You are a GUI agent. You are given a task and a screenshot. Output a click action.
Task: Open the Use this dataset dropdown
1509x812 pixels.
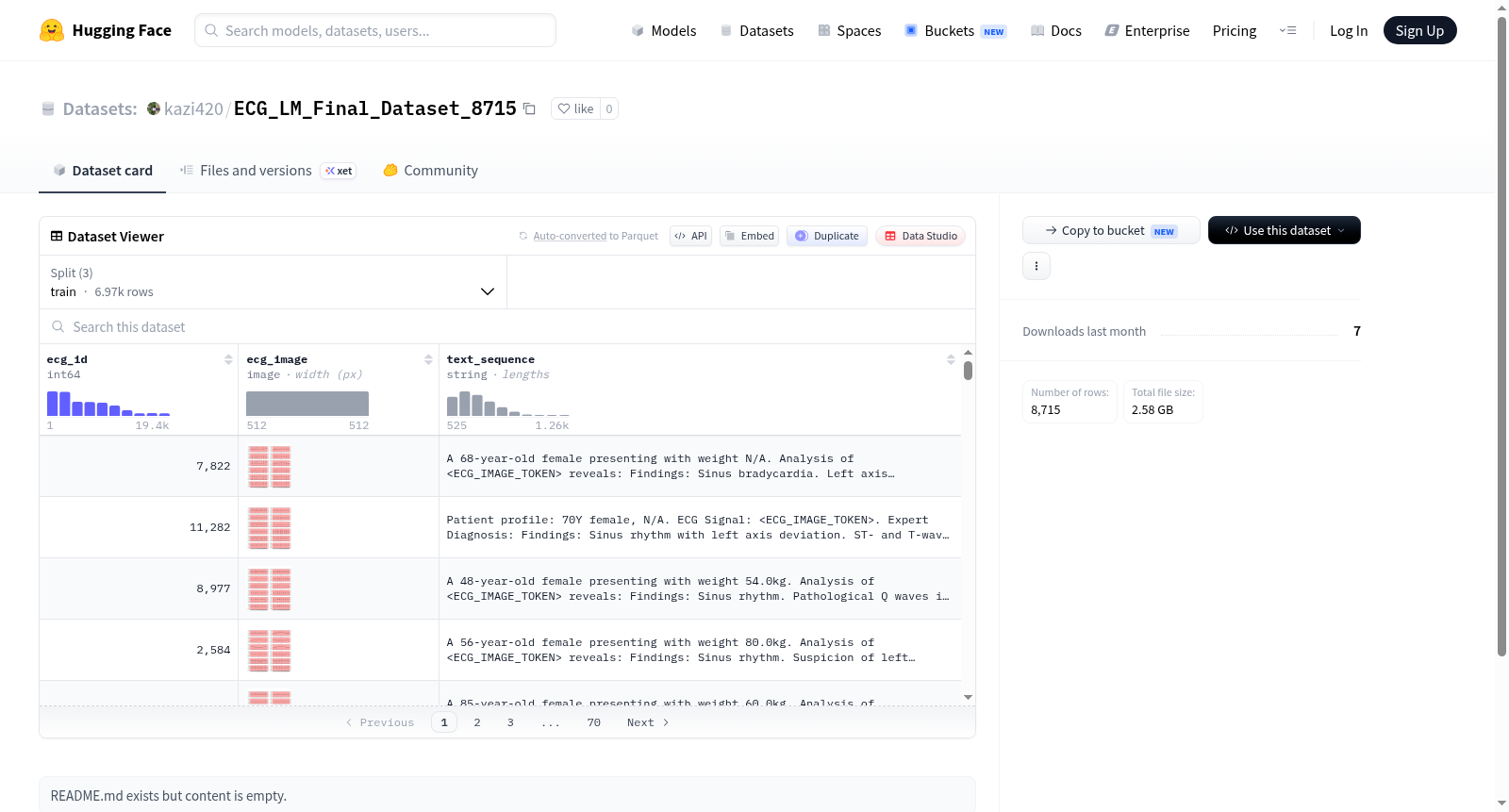click(1285, 230)
